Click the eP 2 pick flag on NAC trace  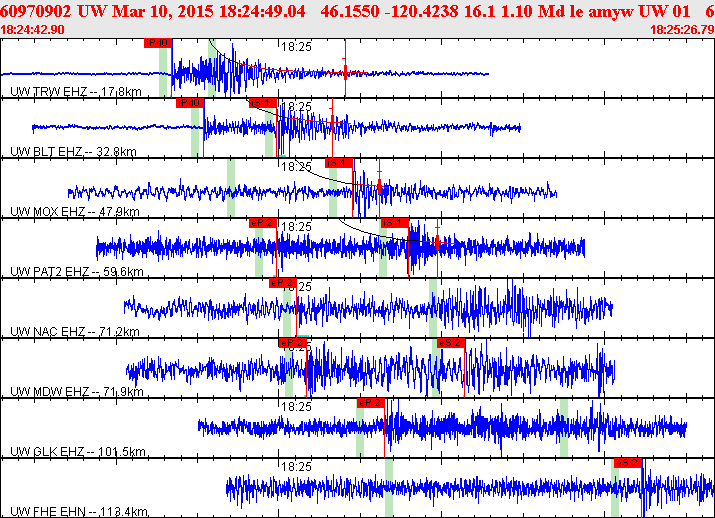[283, 283]
